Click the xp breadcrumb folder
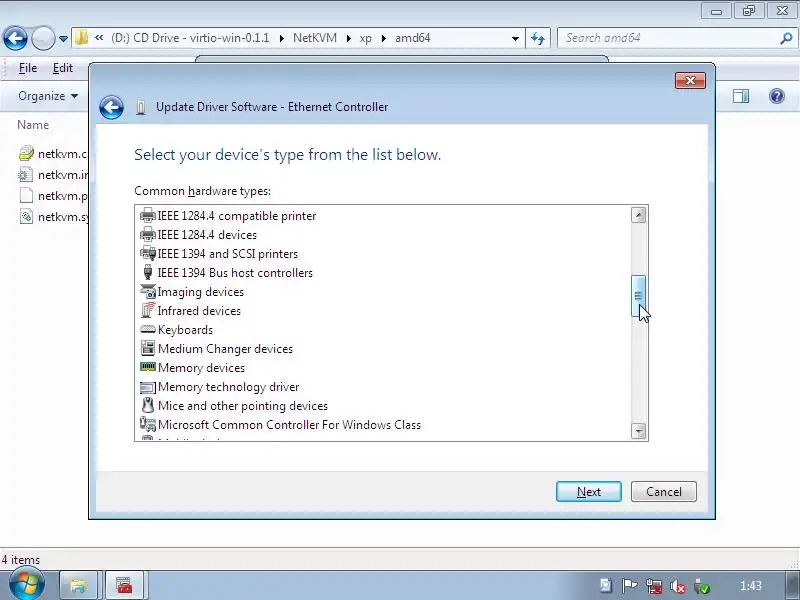This screenshot has height=600, width=800. point(365,38)
